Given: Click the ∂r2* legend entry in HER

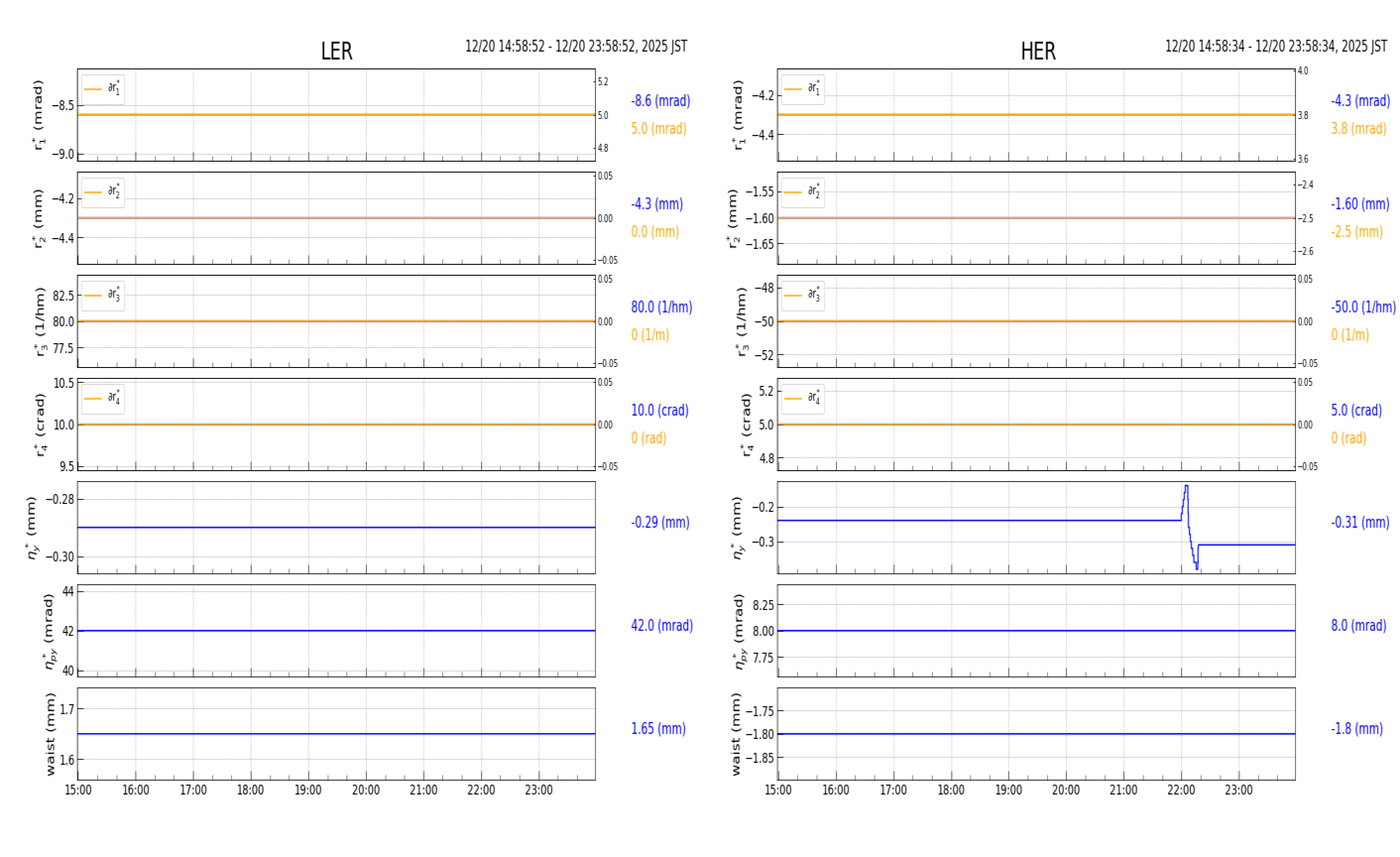Looking at the screenshot, I should click(x=803, y=192).
